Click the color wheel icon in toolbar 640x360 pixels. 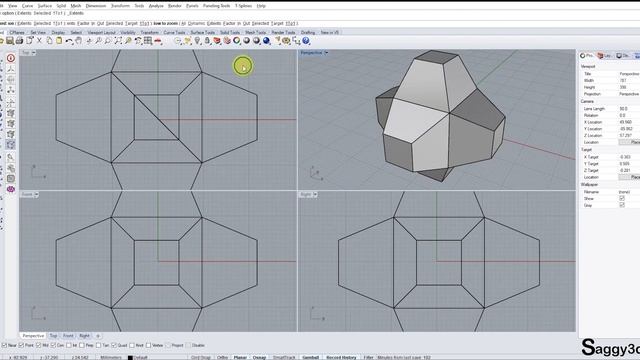click(236, 41)
